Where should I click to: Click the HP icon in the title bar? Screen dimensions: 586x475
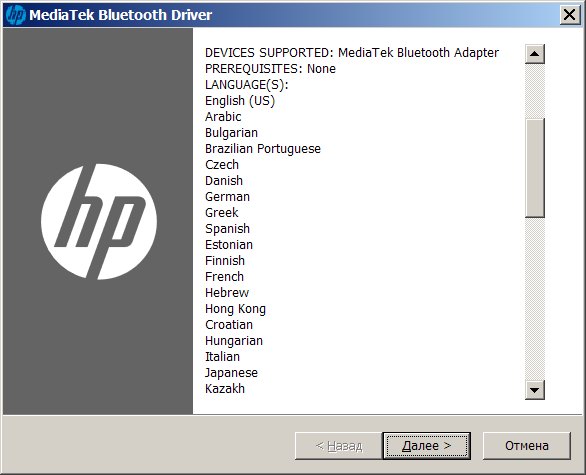16,15
